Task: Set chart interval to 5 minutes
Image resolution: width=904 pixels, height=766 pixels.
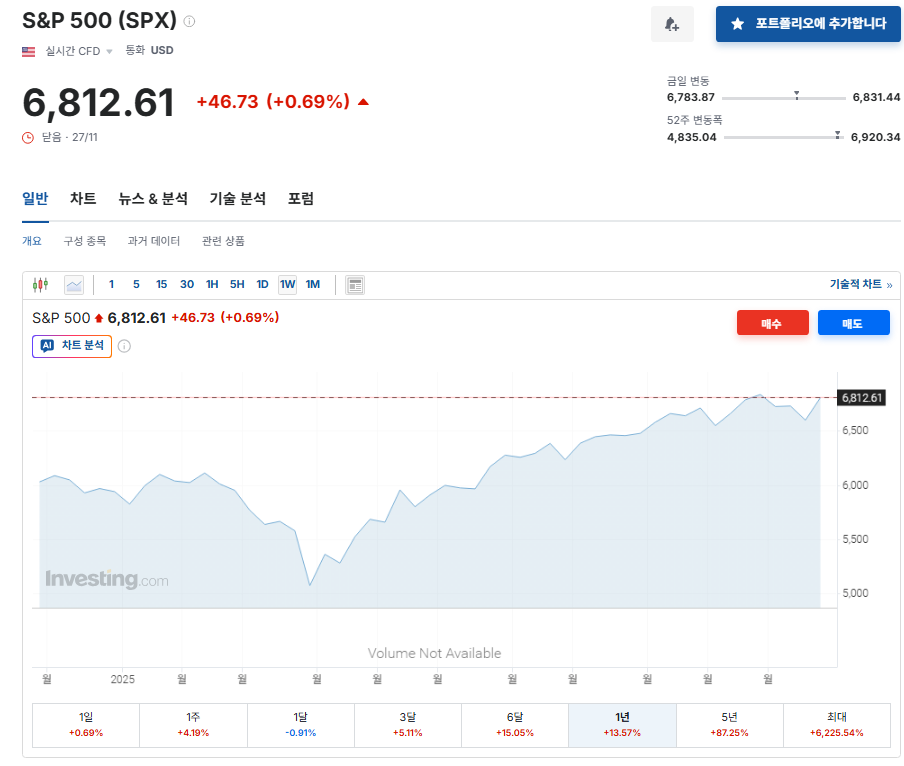Action: point(136,284)
